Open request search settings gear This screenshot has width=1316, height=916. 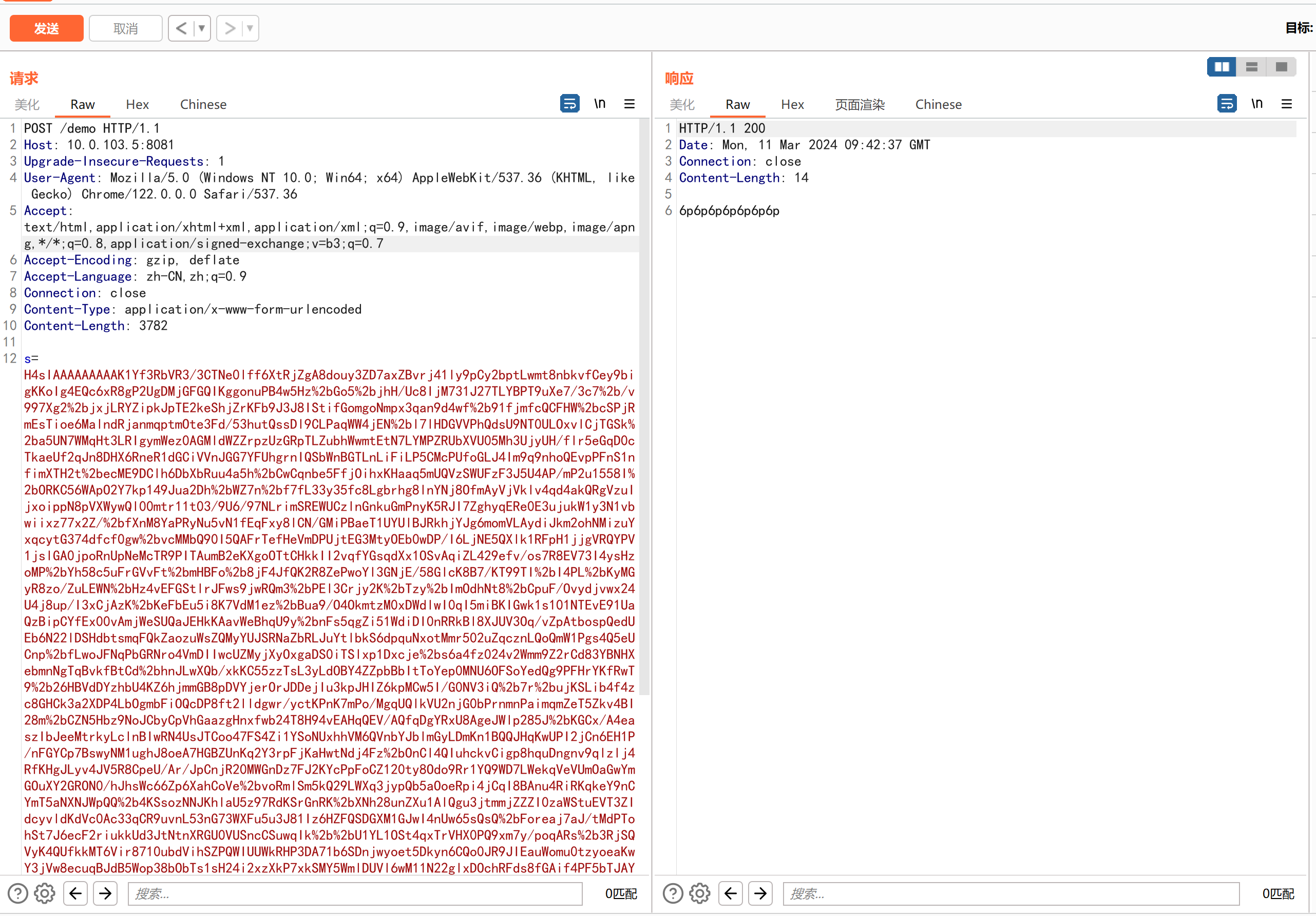pos(45,893)
